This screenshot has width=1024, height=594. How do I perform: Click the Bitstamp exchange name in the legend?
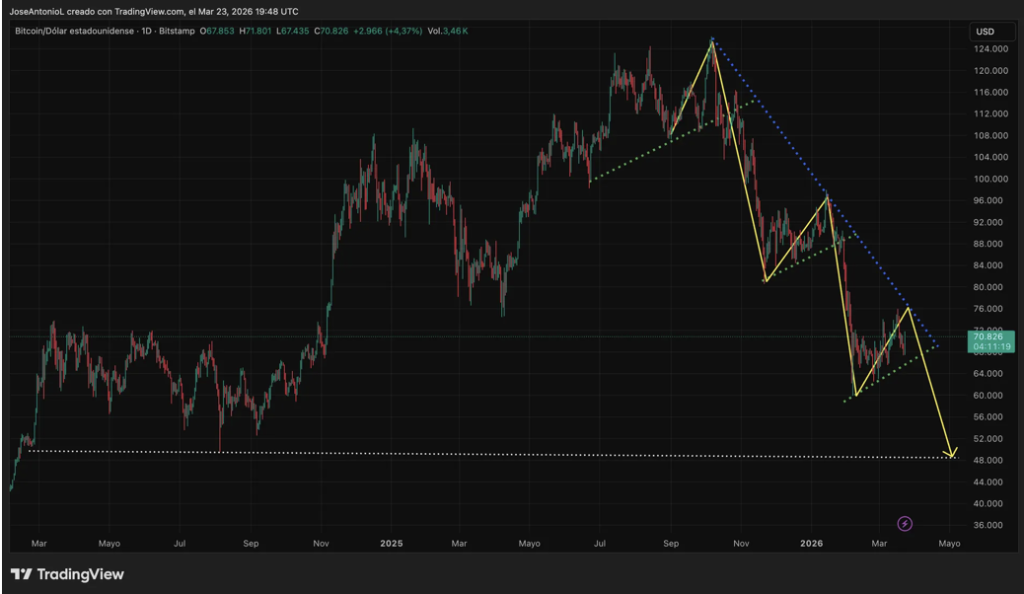click(x=177, y=32)
